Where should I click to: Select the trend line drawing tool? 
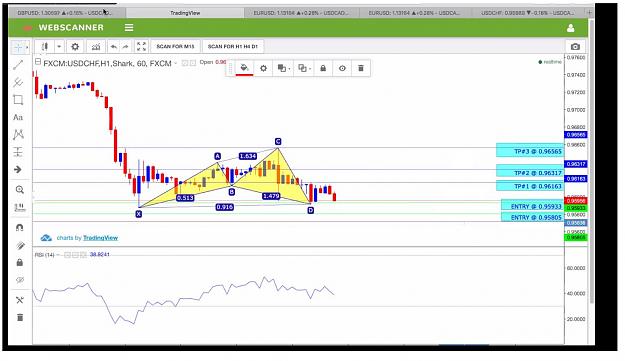(x=18, y=65)
